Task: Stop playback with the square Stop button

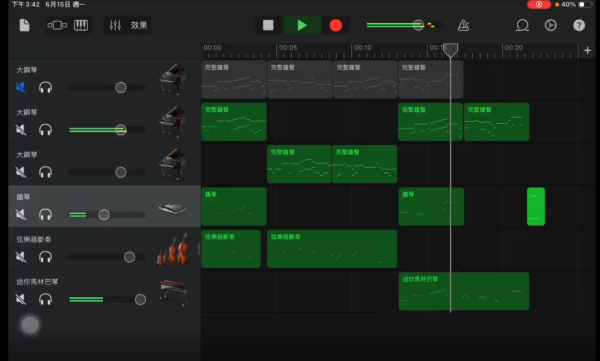Action: (268, 26)
